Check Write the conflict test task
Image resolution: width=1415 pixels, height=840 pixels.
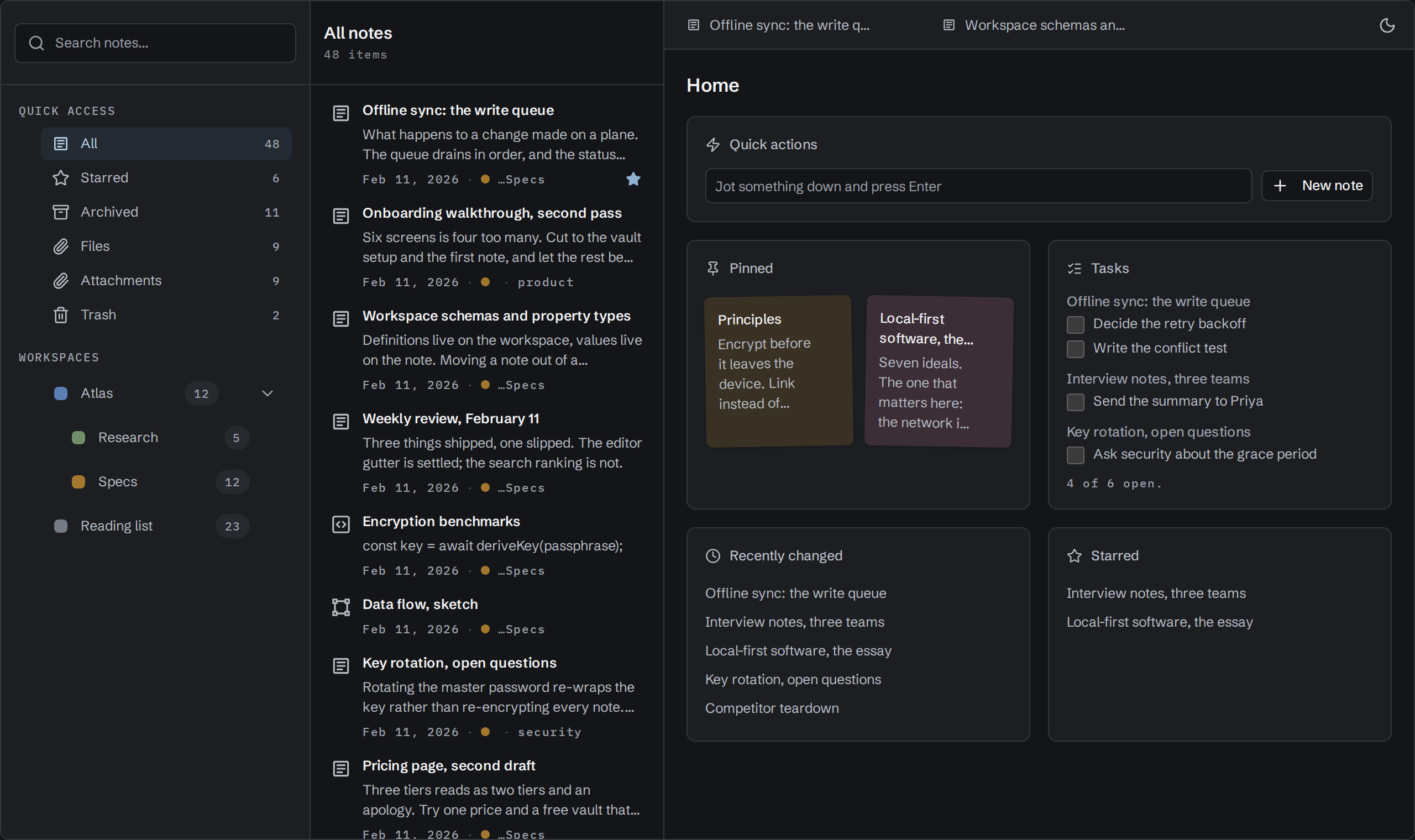coord(1075,349)
